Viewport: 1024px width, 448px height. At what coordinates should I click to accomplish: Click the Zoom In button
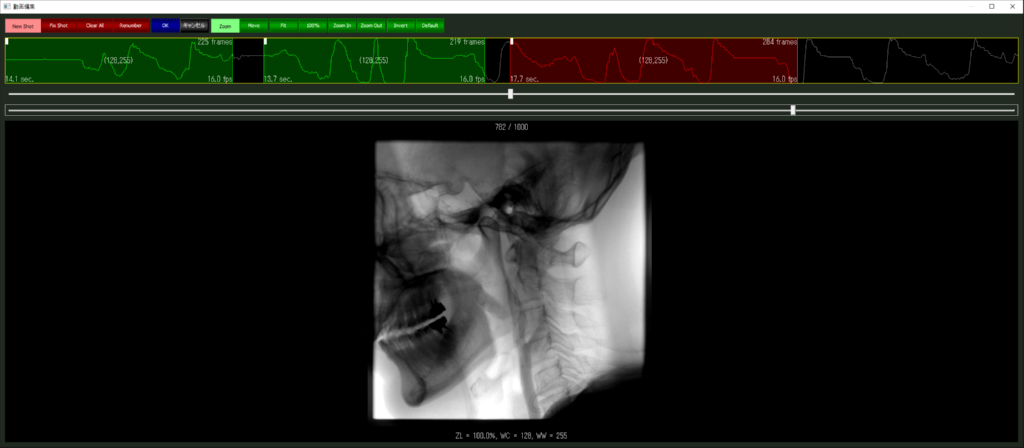click(342, 25)
